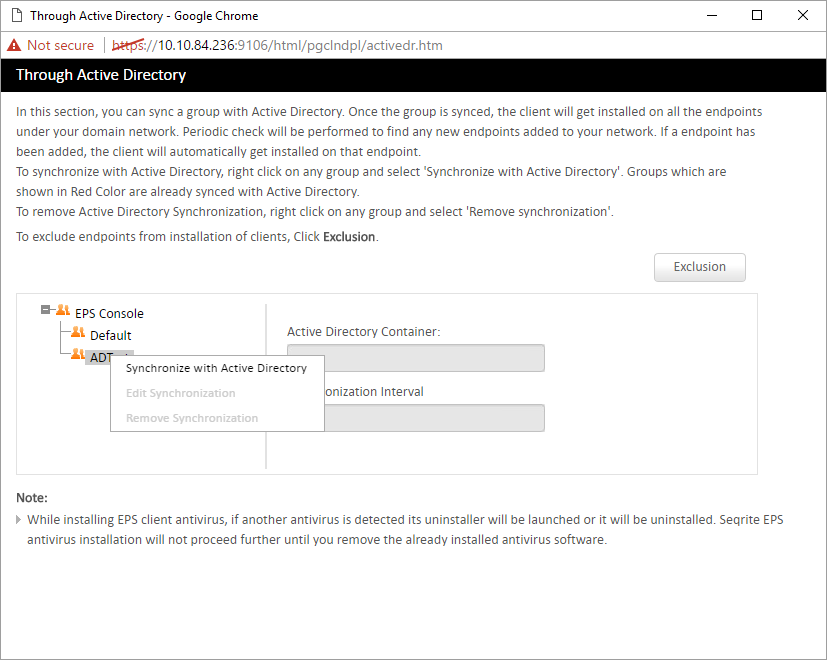Click the Not secure warning triangle icon

pyautogui.click(x=14, y=45)
